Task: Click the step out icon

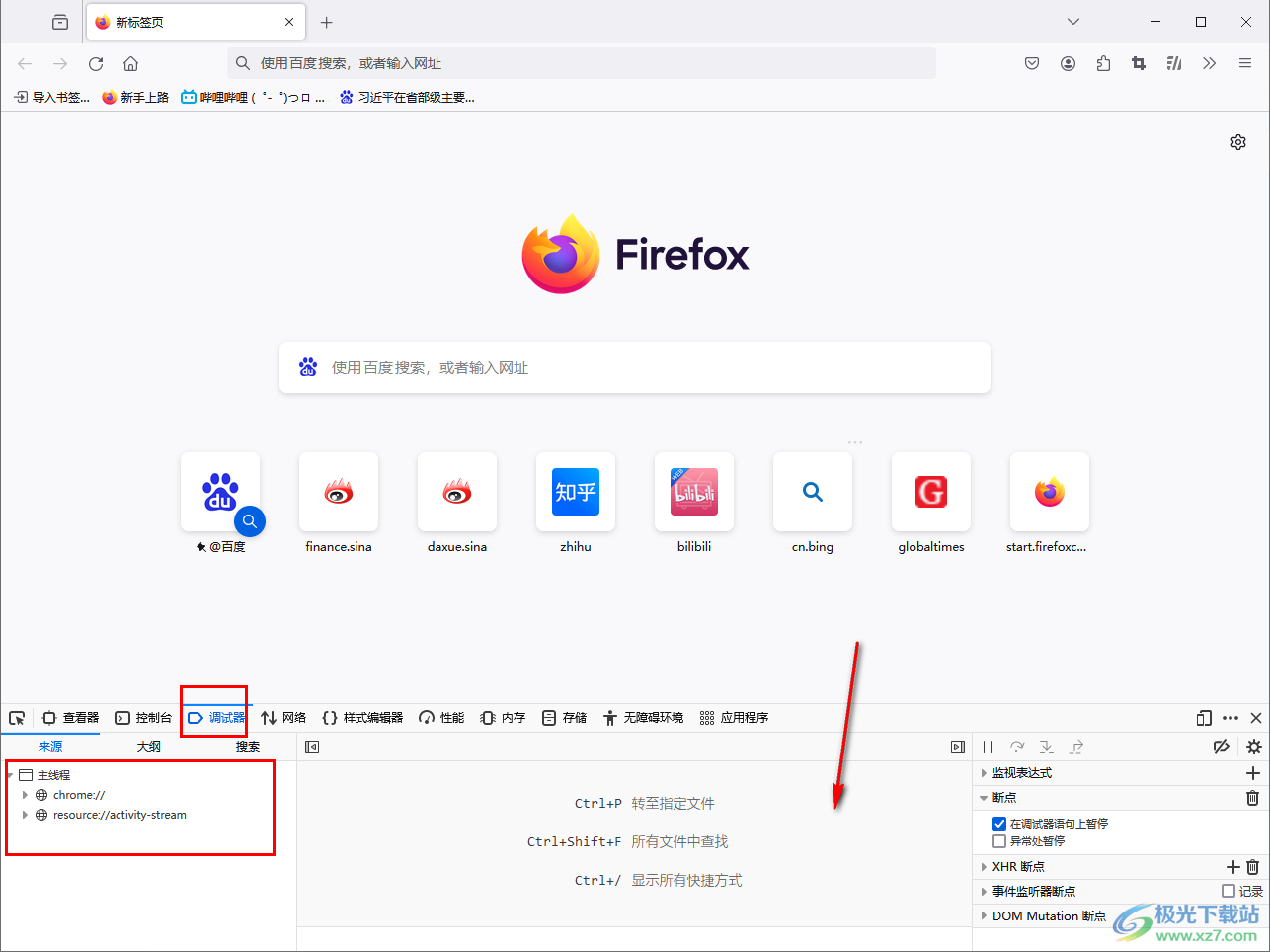Action: [1076, 747]
